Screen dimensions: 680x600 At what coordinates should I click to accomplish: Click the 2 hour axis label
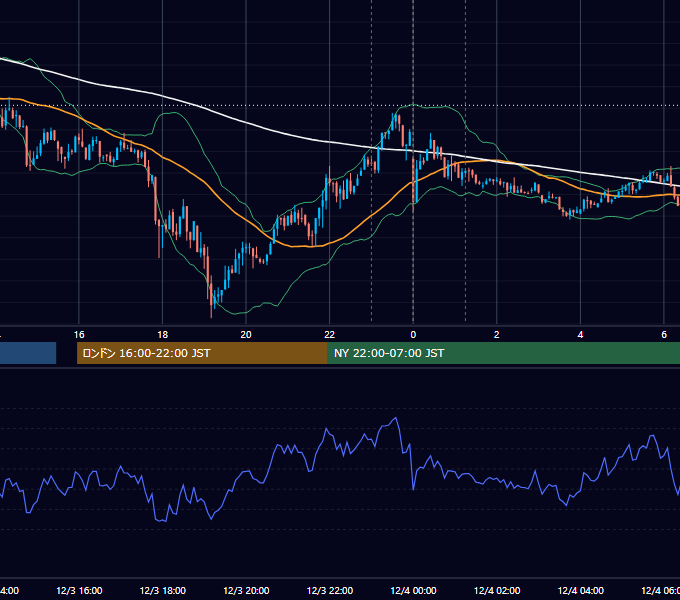pyautogui.click(x=497, y=335)
